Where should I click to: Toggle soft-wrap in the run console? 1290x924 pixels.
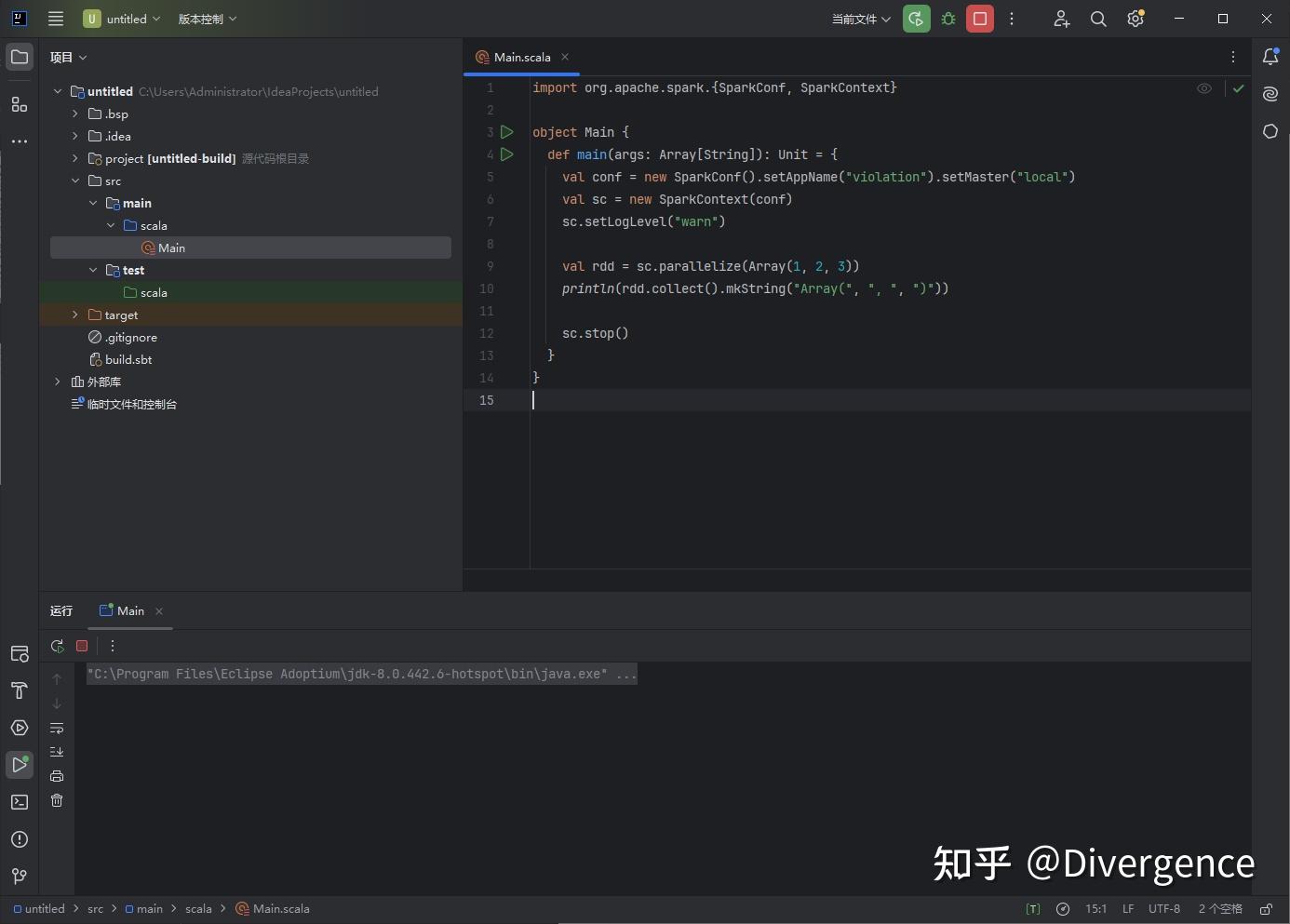coord(57,729)
